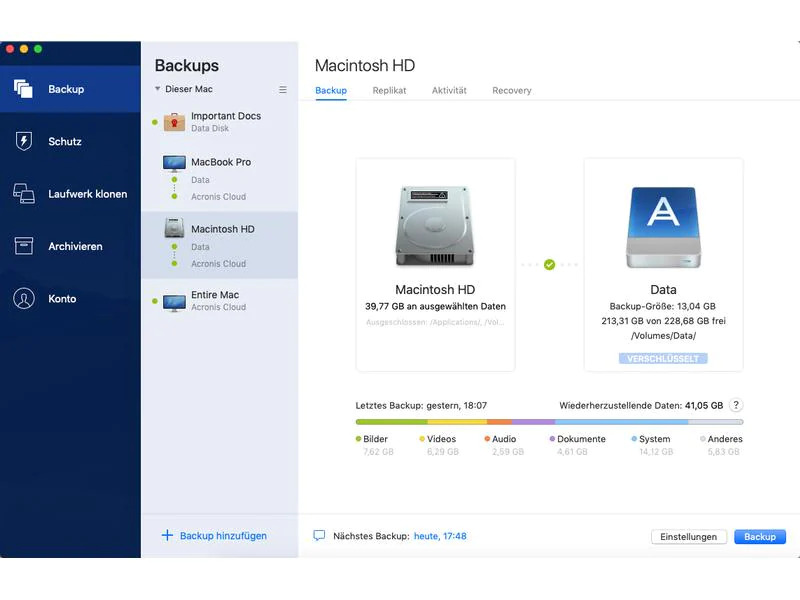Click the Konto user icon

pos(23,298)
